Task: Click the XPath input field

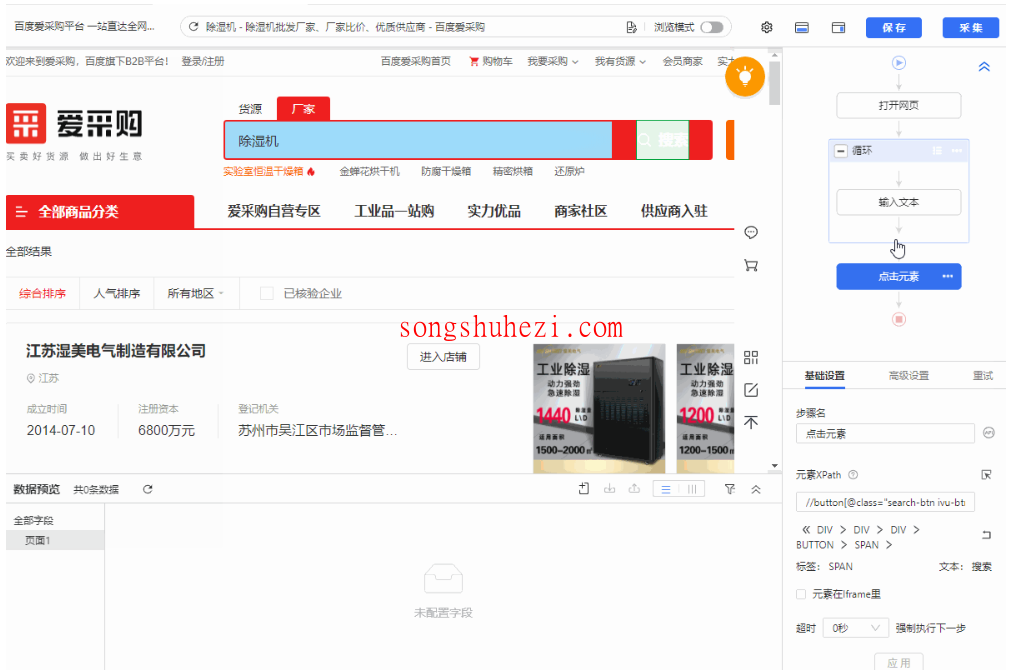Action: (x=885, y=502)
